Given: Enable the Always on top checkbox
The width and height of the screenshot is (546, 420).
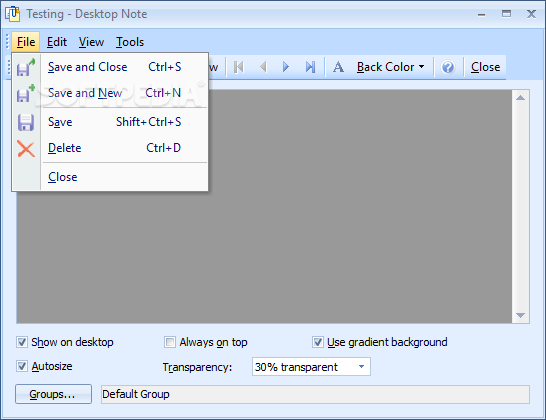Looking at the screenshot, I should click(x=170, y=342).
